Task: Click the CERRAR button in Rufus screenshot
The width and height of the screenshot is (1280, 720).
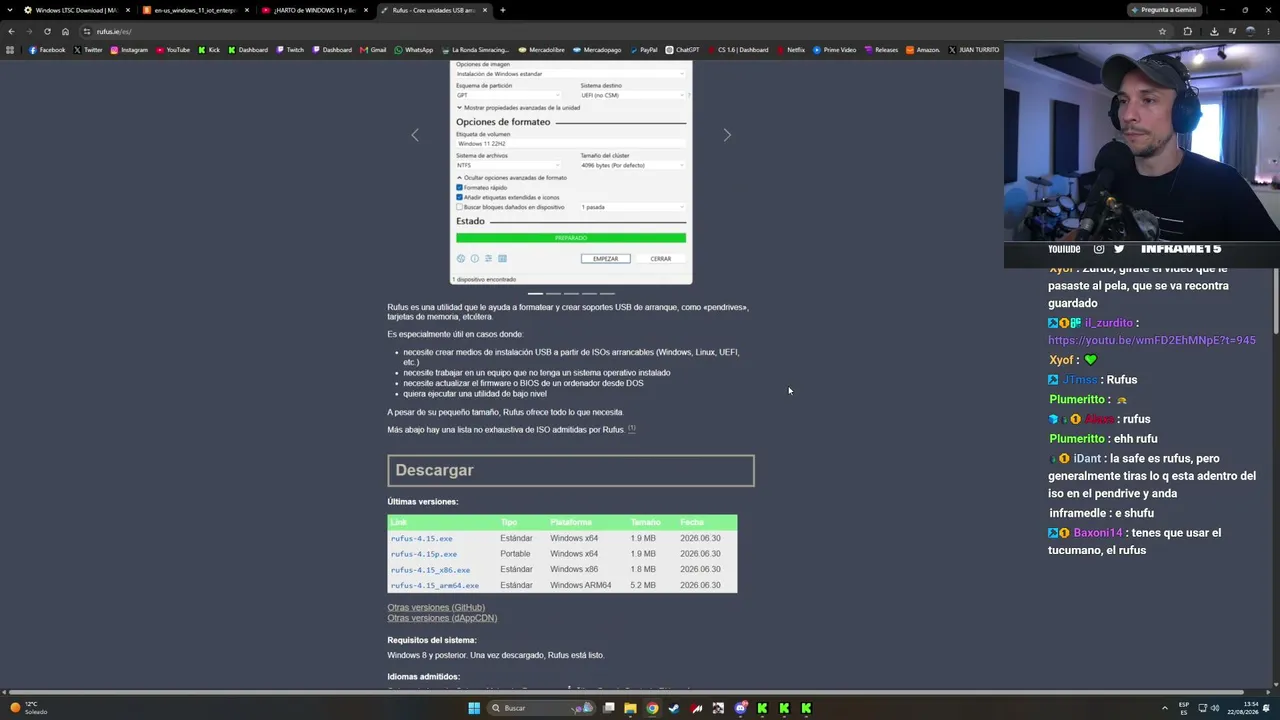Action: click(661, 259)
